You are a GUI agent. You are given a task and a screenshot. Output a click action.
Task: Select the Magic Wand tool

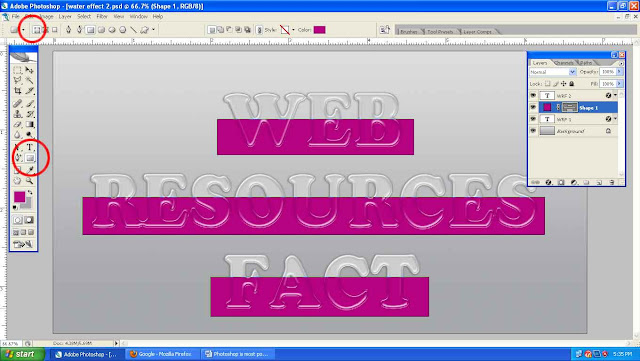point(29,80)
